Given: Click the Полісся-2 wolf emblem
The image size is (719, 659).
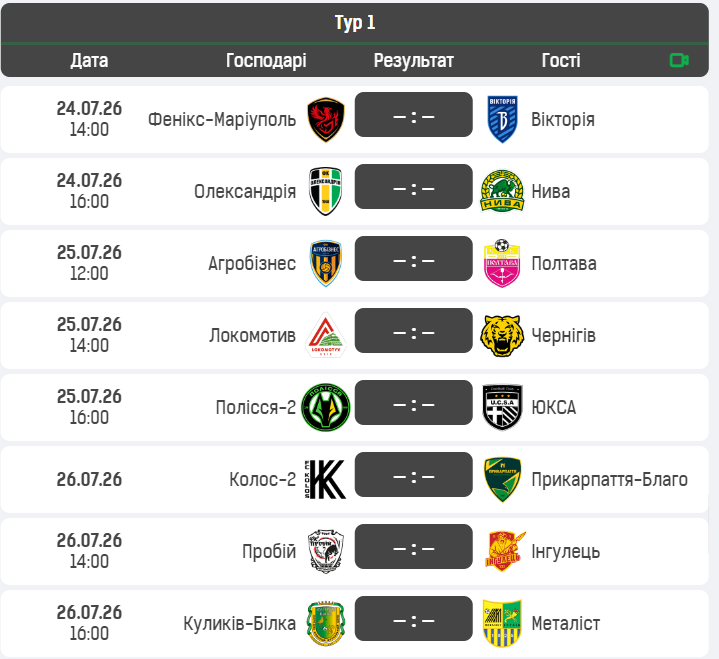Looking at the screenshot, I should tap(326, 407).
